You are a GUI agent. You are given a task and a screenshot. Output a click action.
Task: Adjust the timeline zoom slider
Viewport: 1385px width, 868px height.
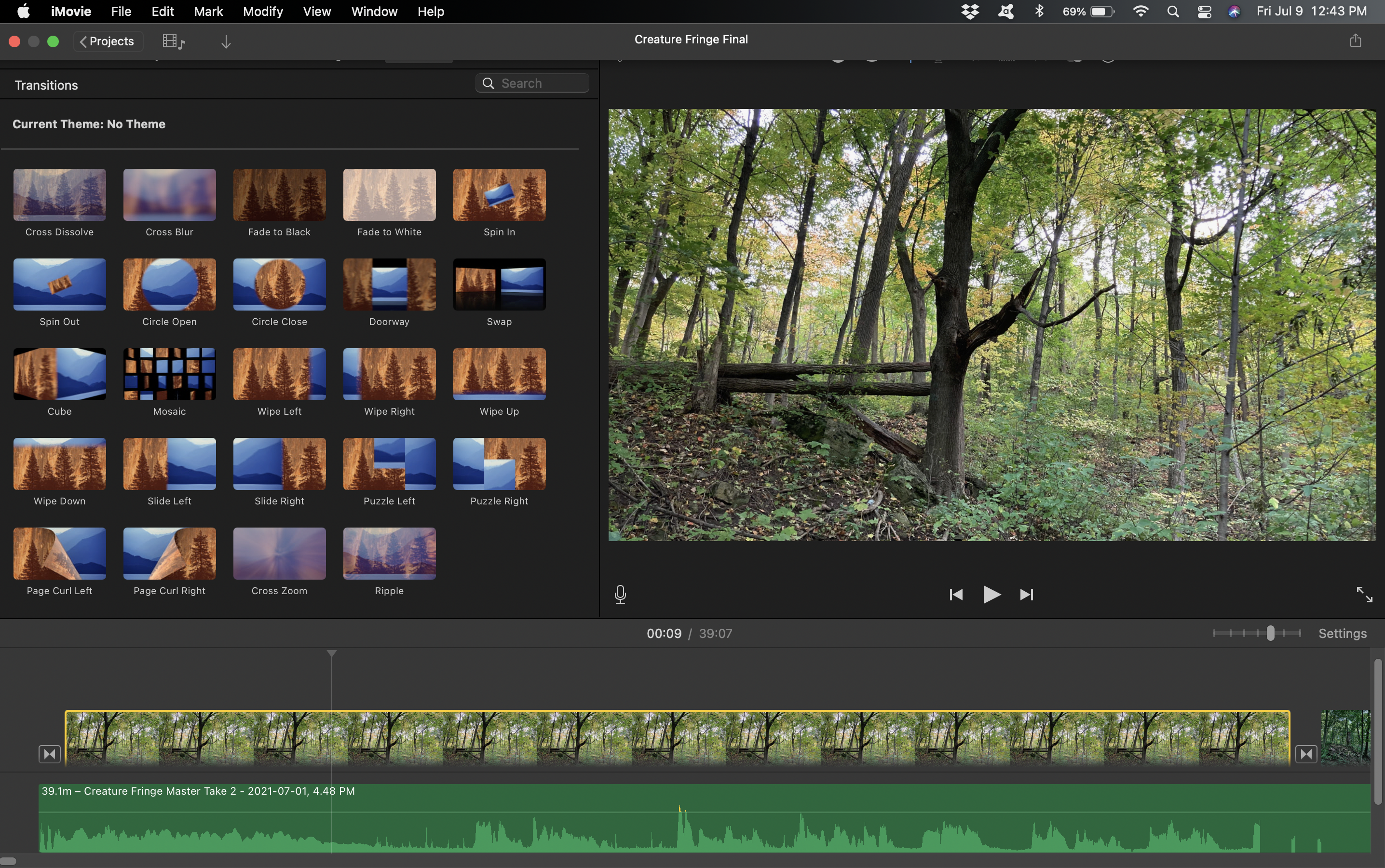1270,633
